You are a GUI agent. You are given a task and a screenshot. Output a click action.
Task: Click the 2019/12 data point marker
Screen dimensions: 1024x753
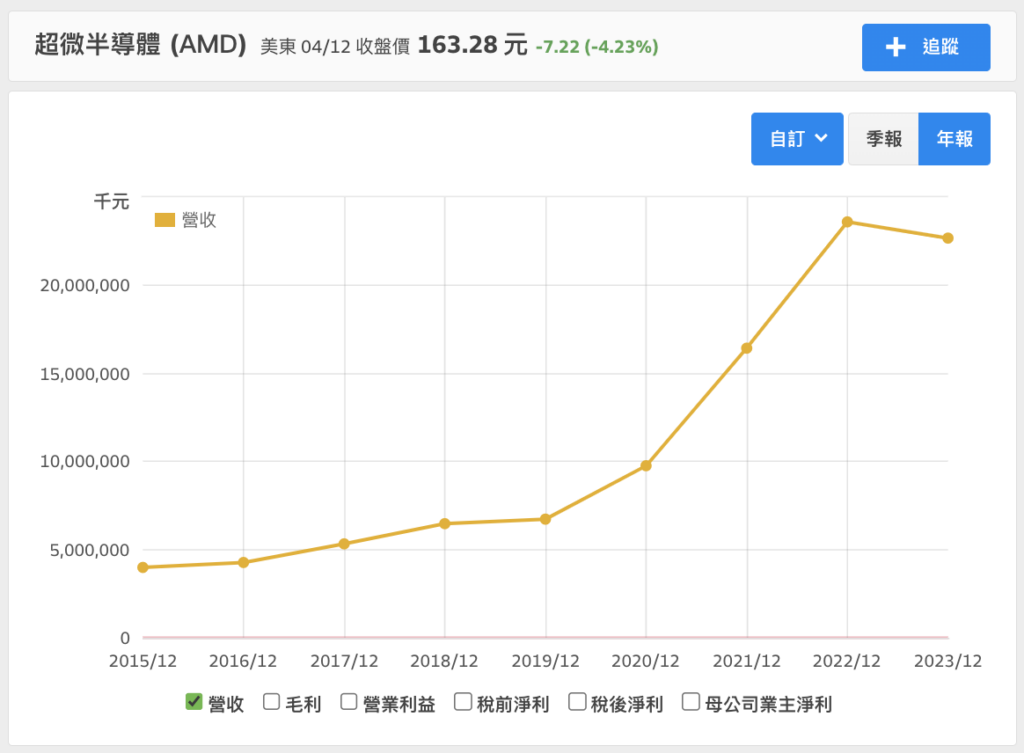pos(545,519)
